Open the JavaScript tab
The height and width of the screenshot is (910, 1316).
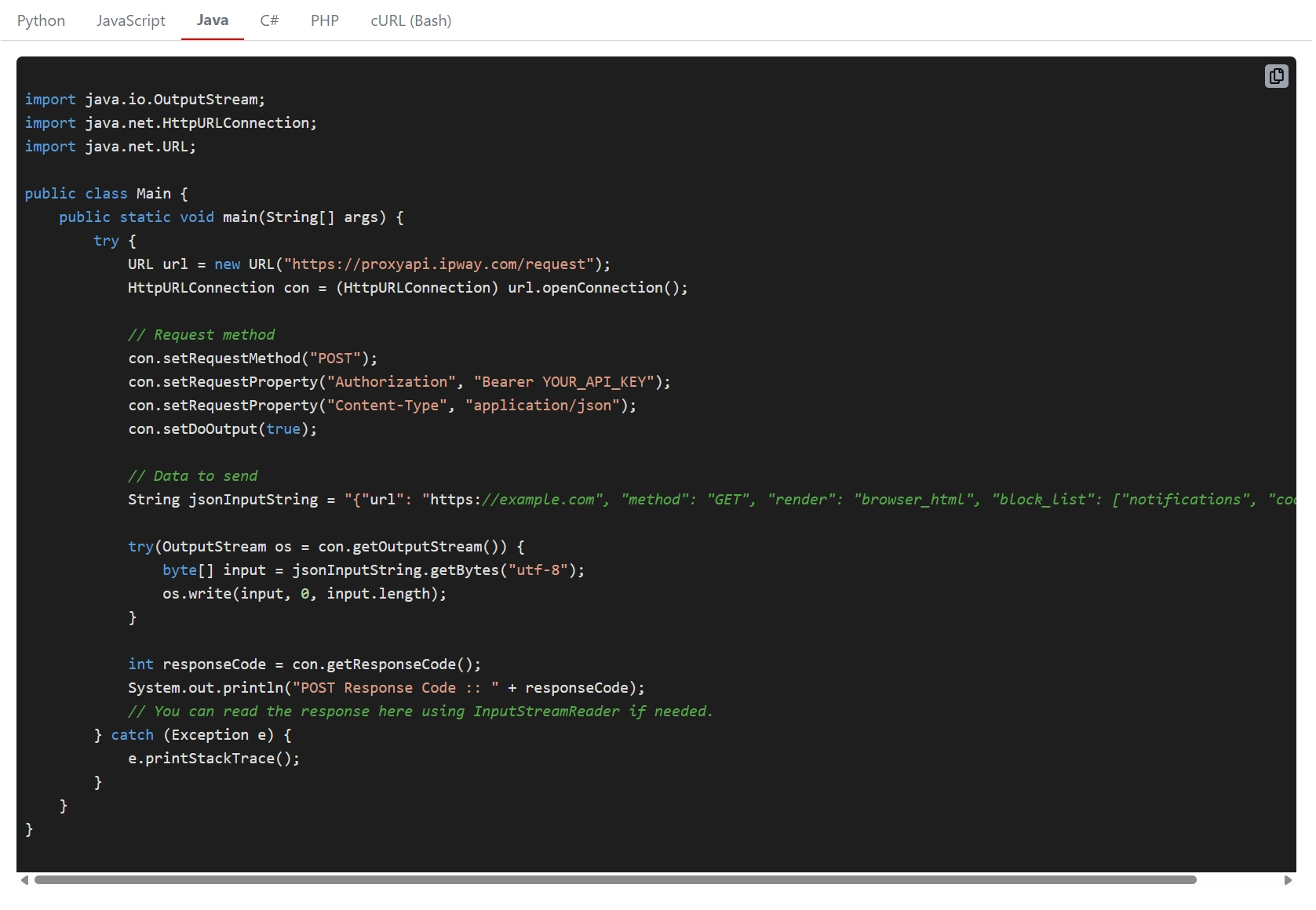(130, 20)
